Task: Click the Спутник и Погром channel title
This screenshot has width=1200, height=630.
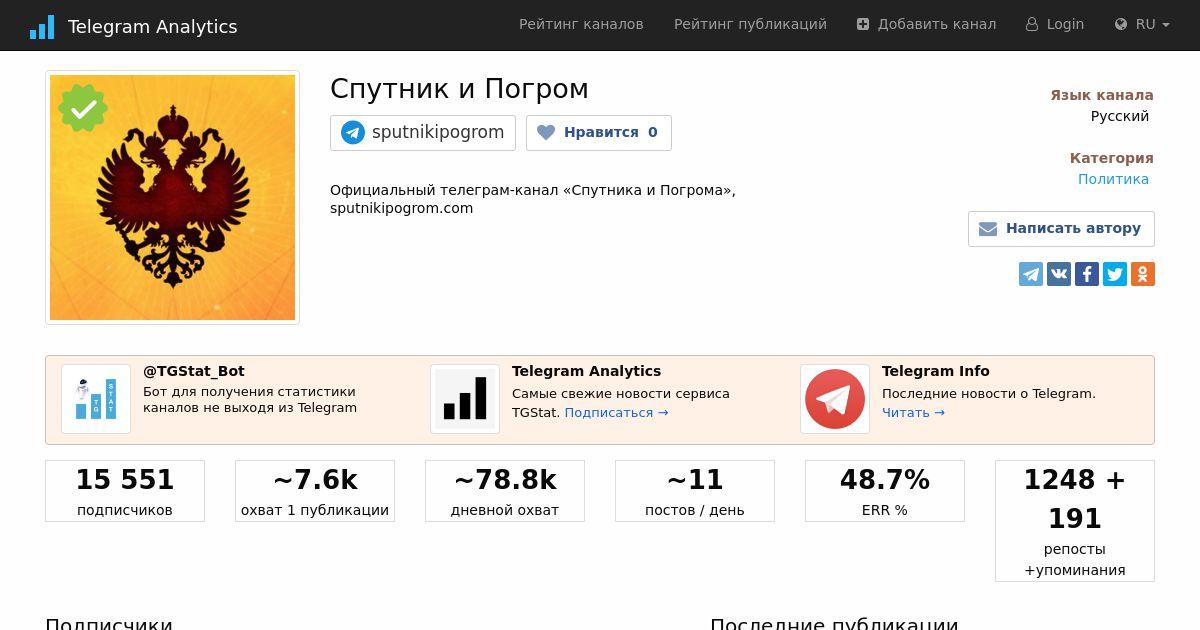Action: pyautogui.click(x=459, y=89)
